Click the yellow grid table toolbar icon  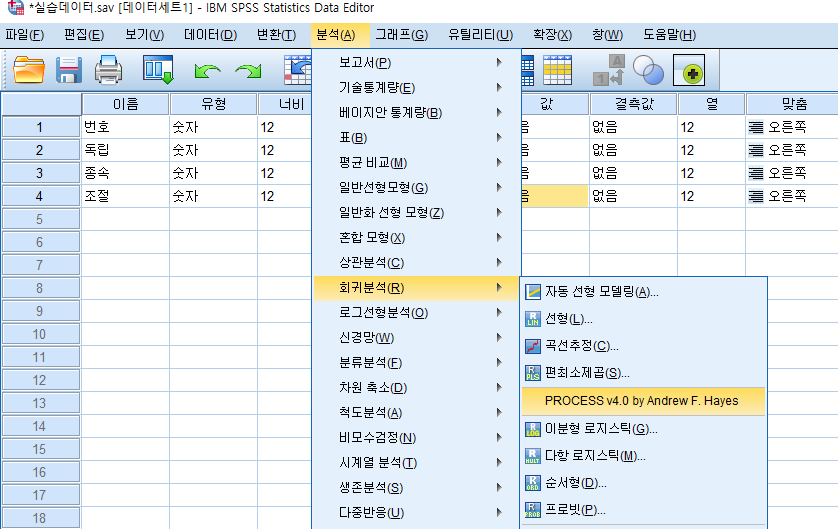point(557,70)
